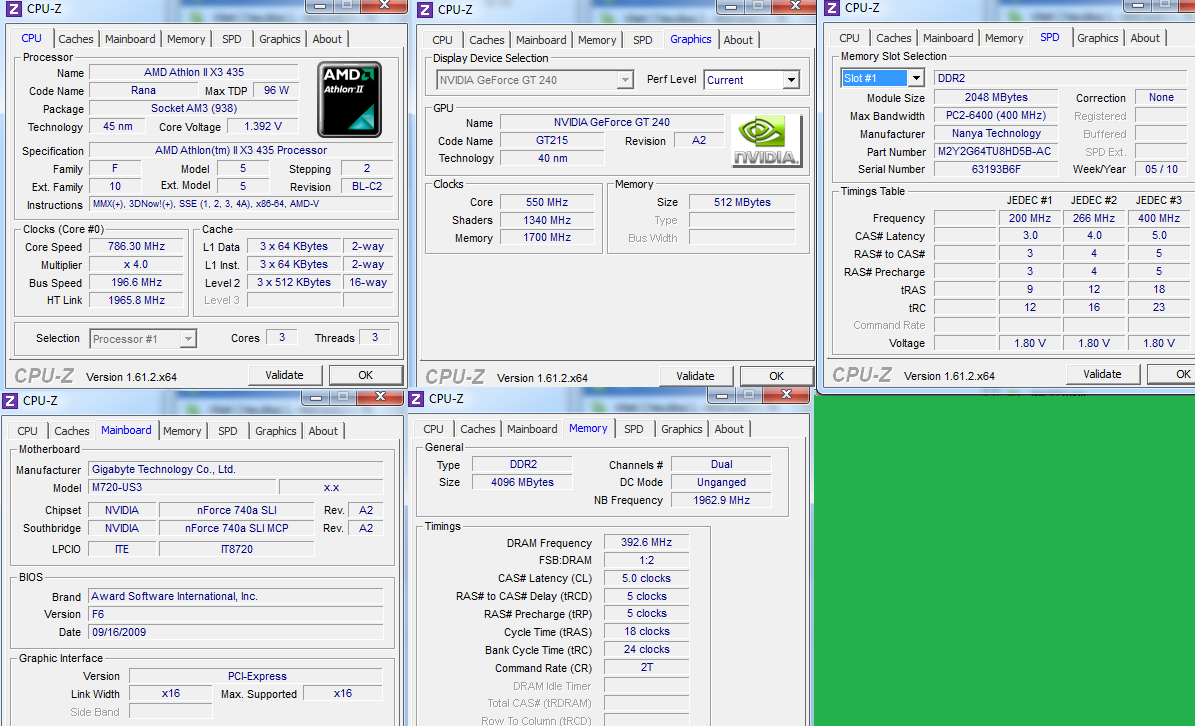Expand the Perf Level dropdown showing Current
This screenshot has height=726, width=1195.
tap(790, 80)
